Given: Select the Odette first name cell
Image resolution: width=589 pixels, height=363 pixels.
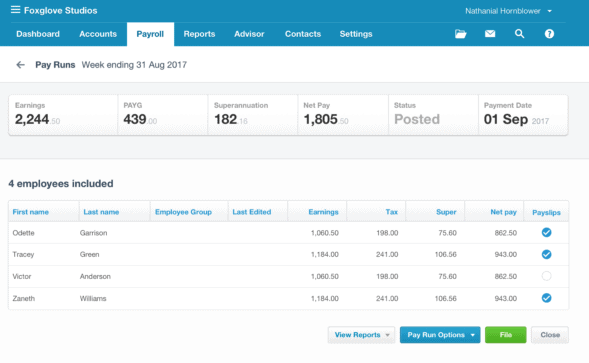Looking at the screenshot, I should coord(23,233).
